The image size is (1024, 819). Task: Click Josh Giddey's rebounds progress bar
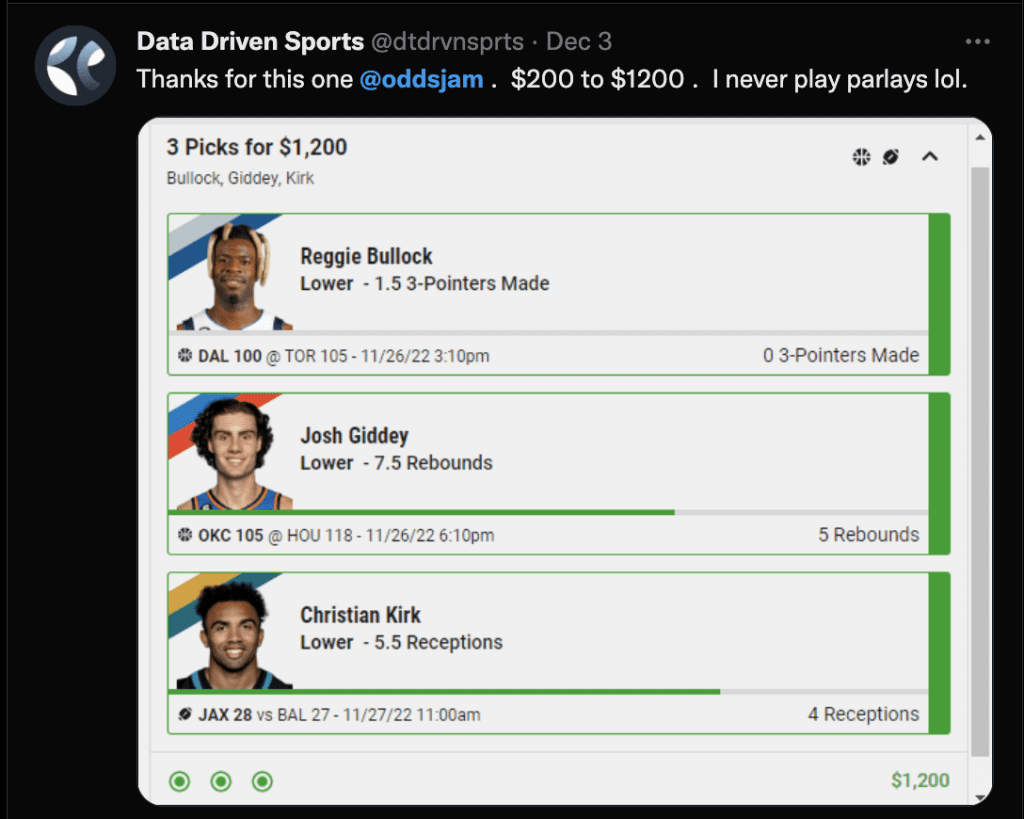coord(548,513)
